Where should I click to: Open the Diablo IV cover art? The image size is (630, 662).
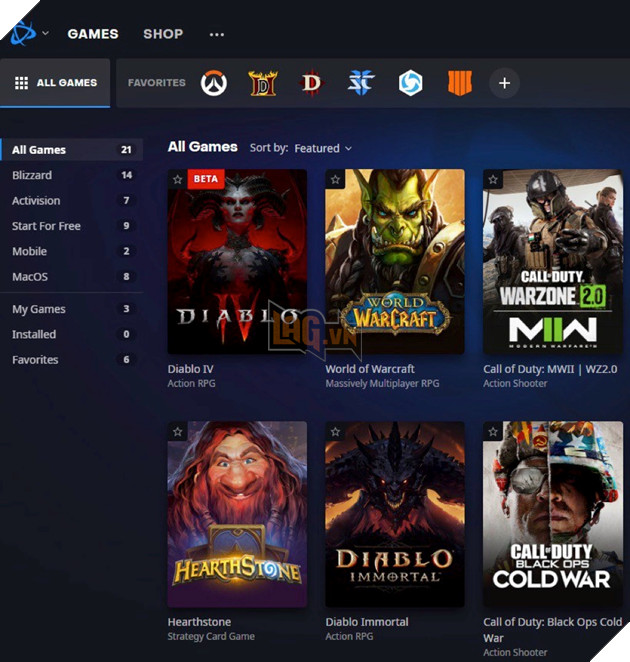click(x=237, y=262)
